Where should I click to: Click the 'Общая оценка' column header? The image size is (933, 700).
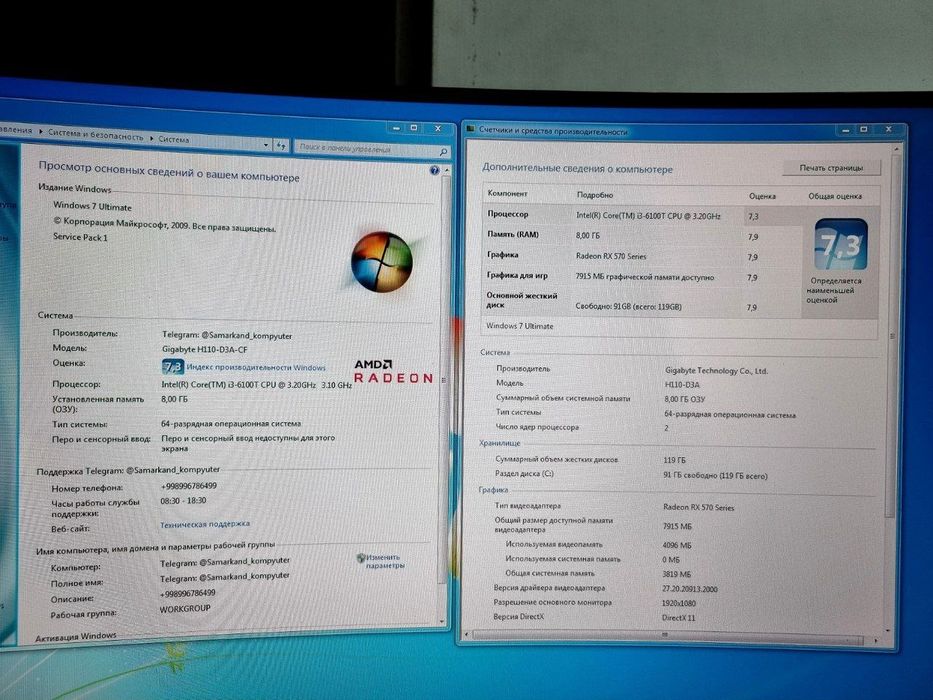pyautogui.click(x=835, y=196)
